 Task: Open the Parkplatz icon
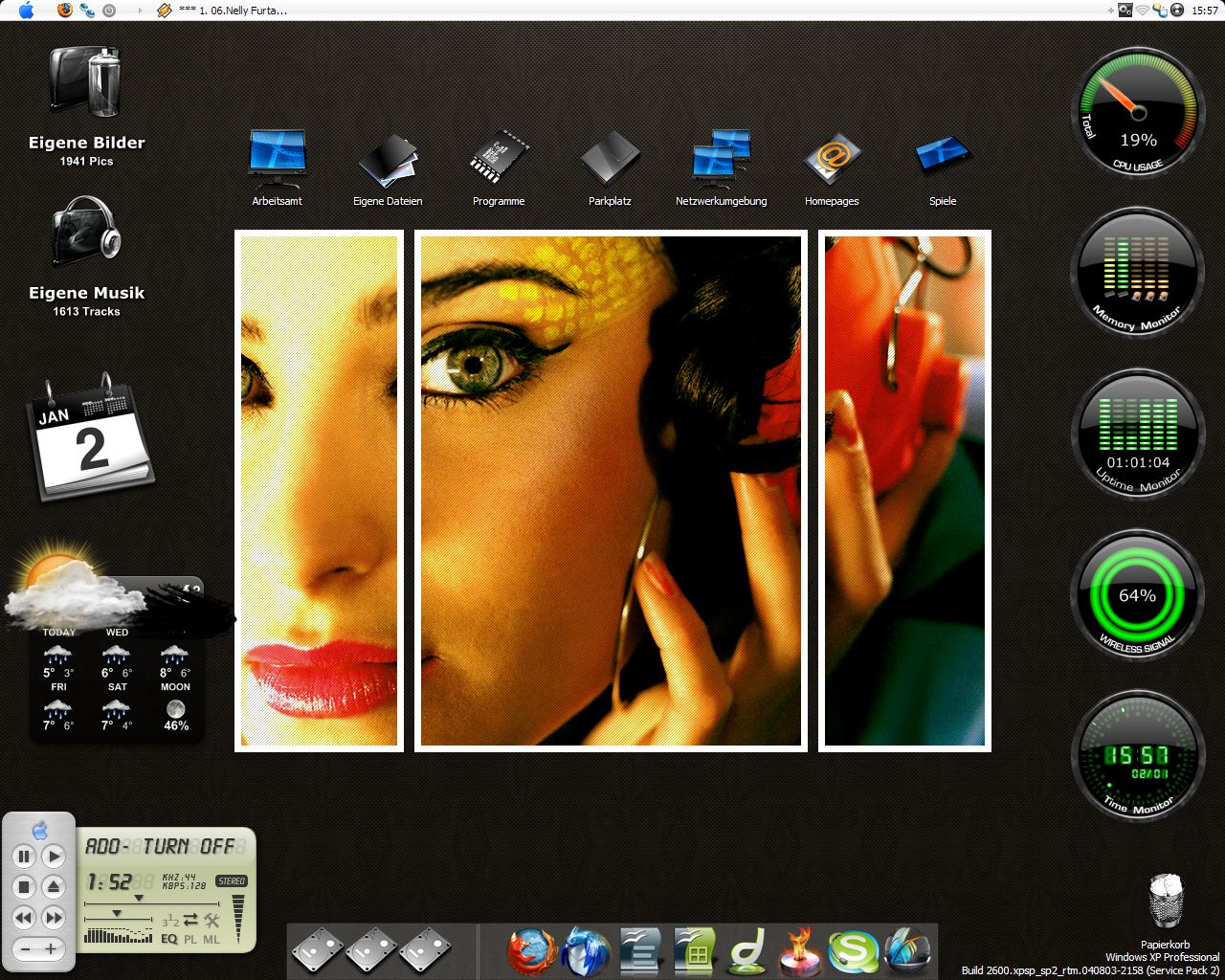coord(610,158)
